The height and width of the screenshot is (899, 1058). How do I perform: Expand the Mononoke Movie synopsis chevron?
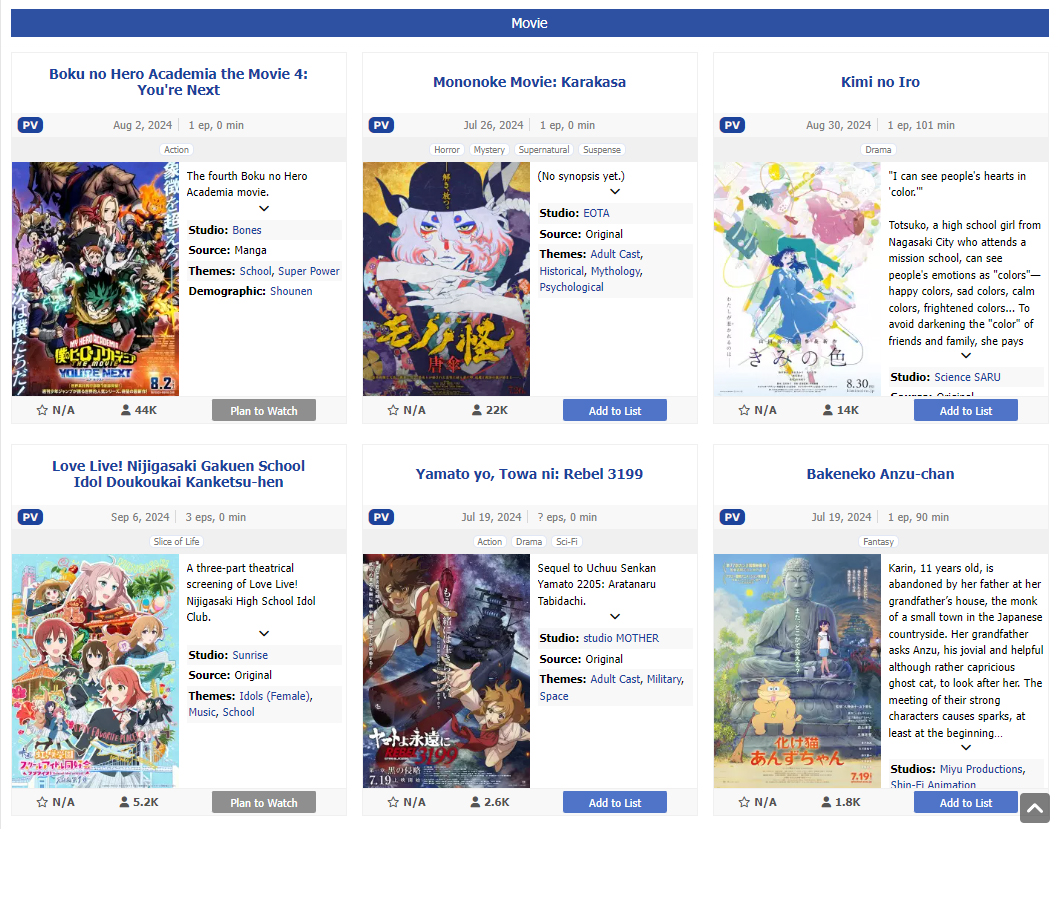point(615,192)
